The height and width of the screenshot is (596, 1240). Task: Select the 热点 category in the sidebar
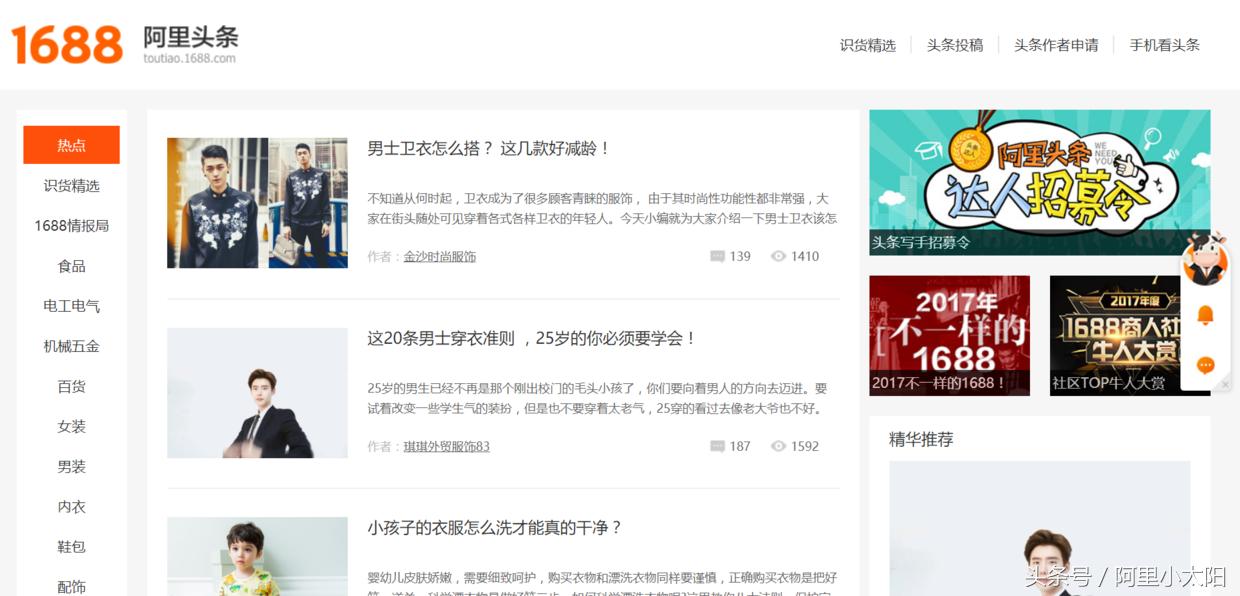[x=71, y=144]
